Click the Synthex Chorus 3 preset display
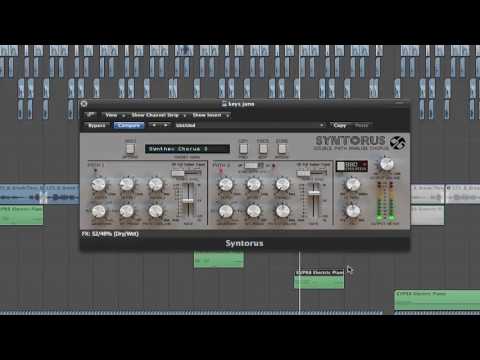 pos(187,149)
